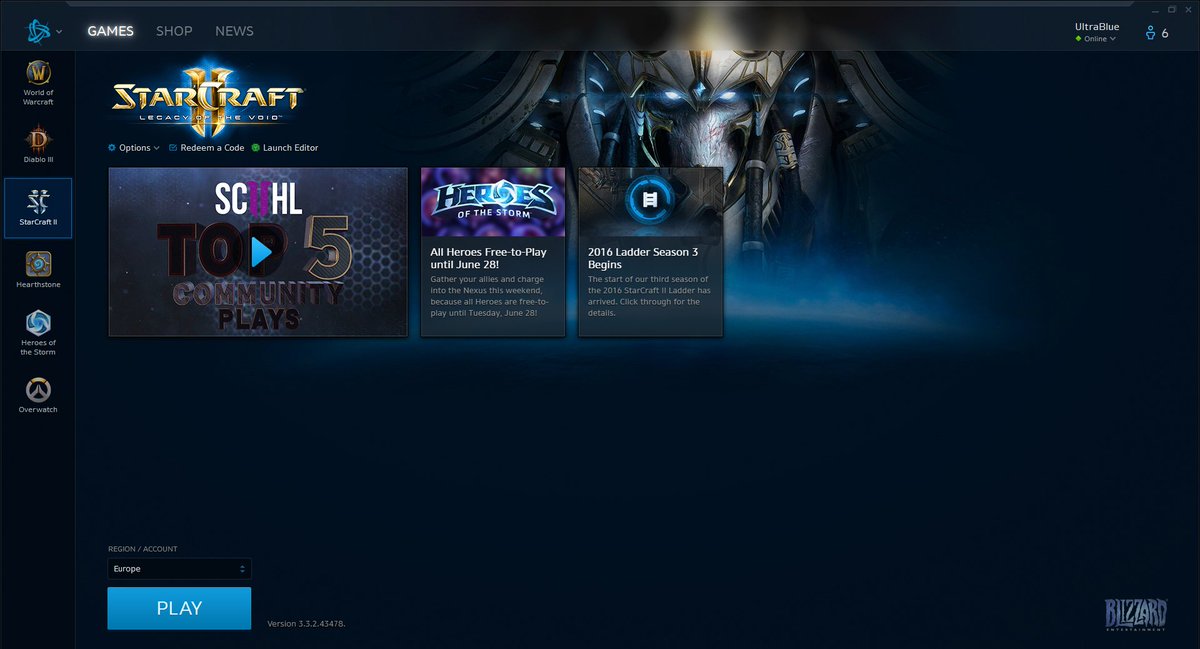Screen dimensions: 1200x649
Task: Click the PLAY button
Action: pyautogui.click(x=180, y=608)
